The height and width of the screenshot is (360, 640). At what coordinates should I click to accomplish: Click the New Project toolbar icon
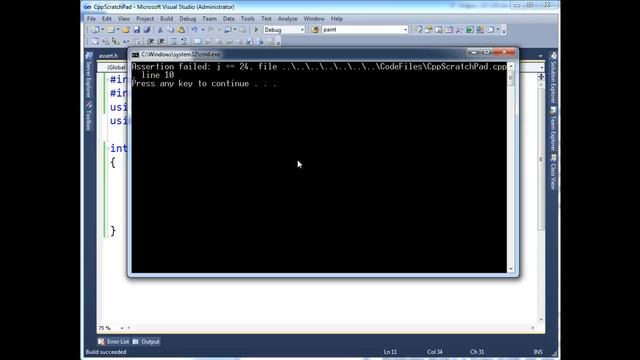click(95, 29)
